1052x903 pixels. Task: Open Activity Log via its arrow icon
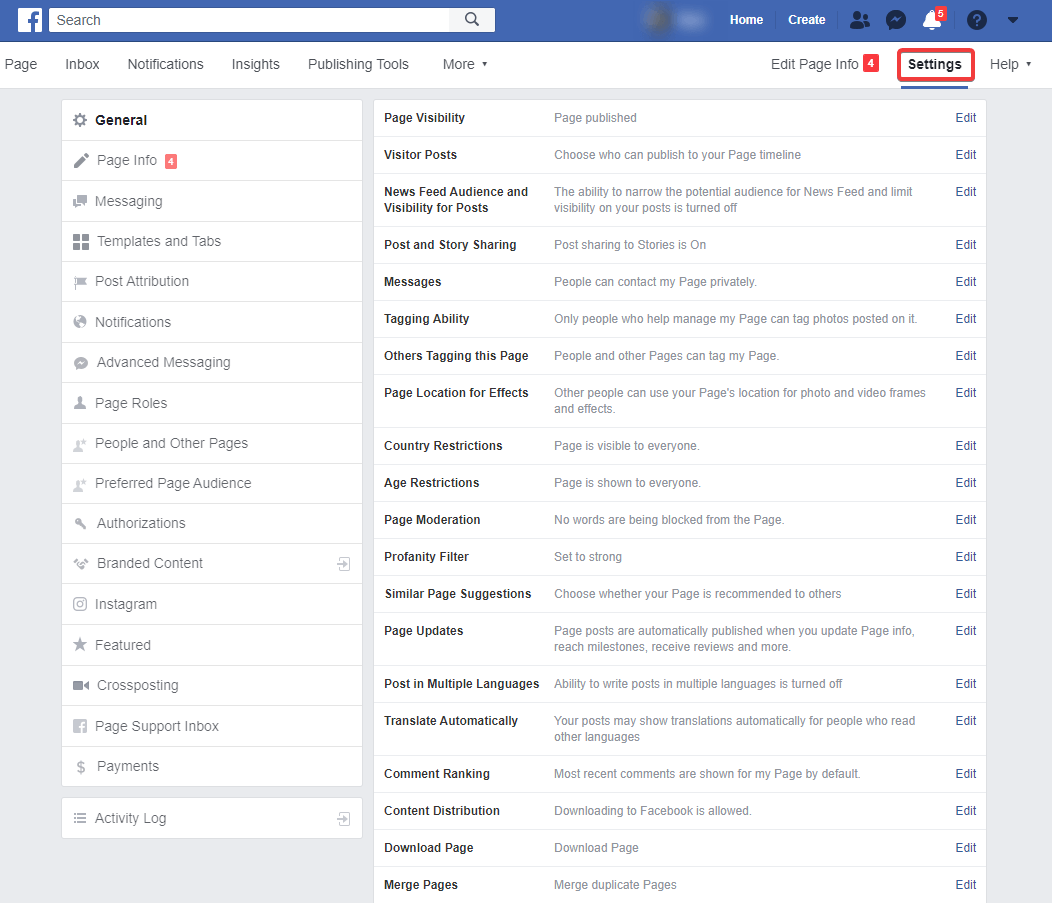pyautogui.click(x=343, y=818)
